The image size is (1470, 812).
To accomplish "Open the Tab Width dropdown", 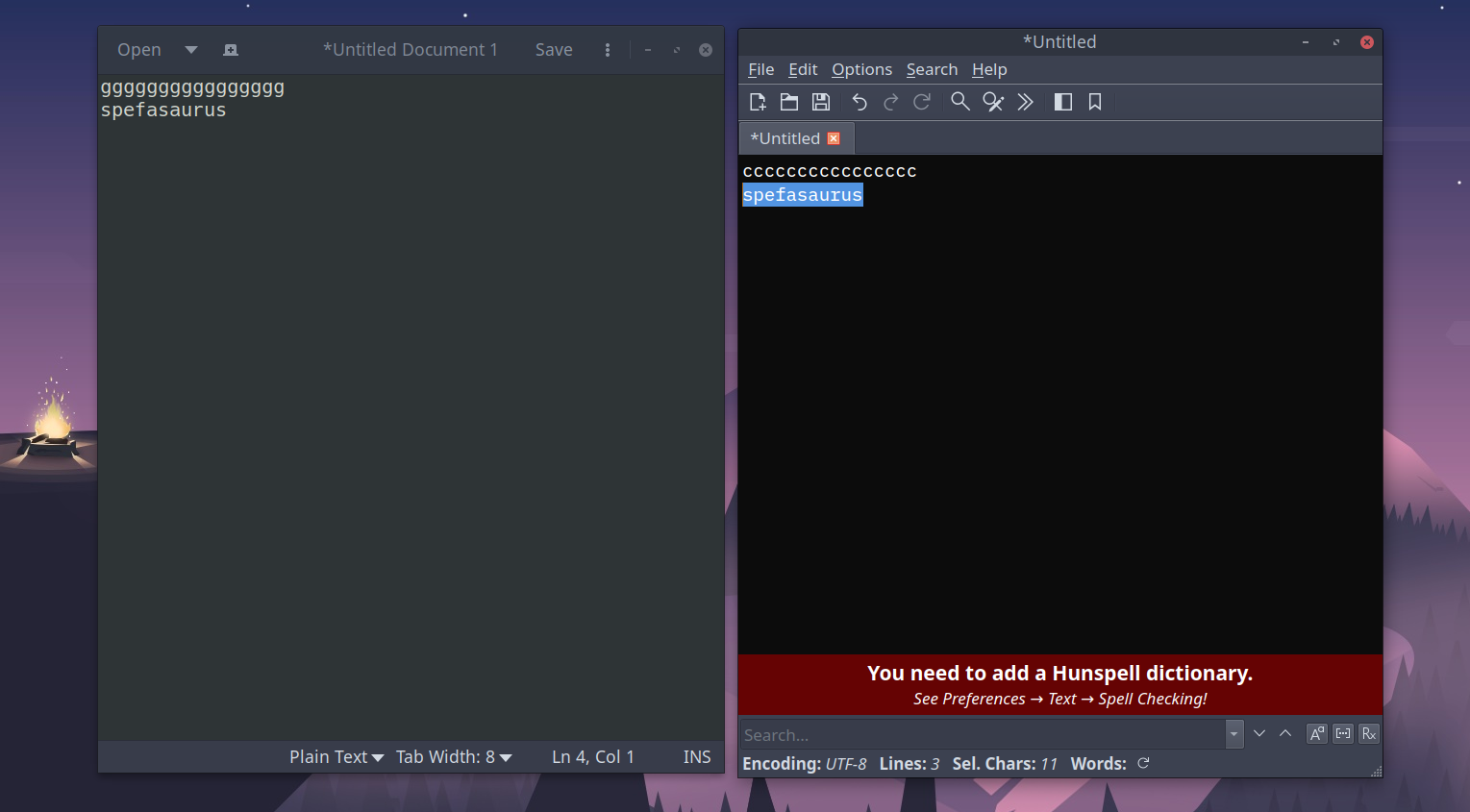I will tap(454, 757).
